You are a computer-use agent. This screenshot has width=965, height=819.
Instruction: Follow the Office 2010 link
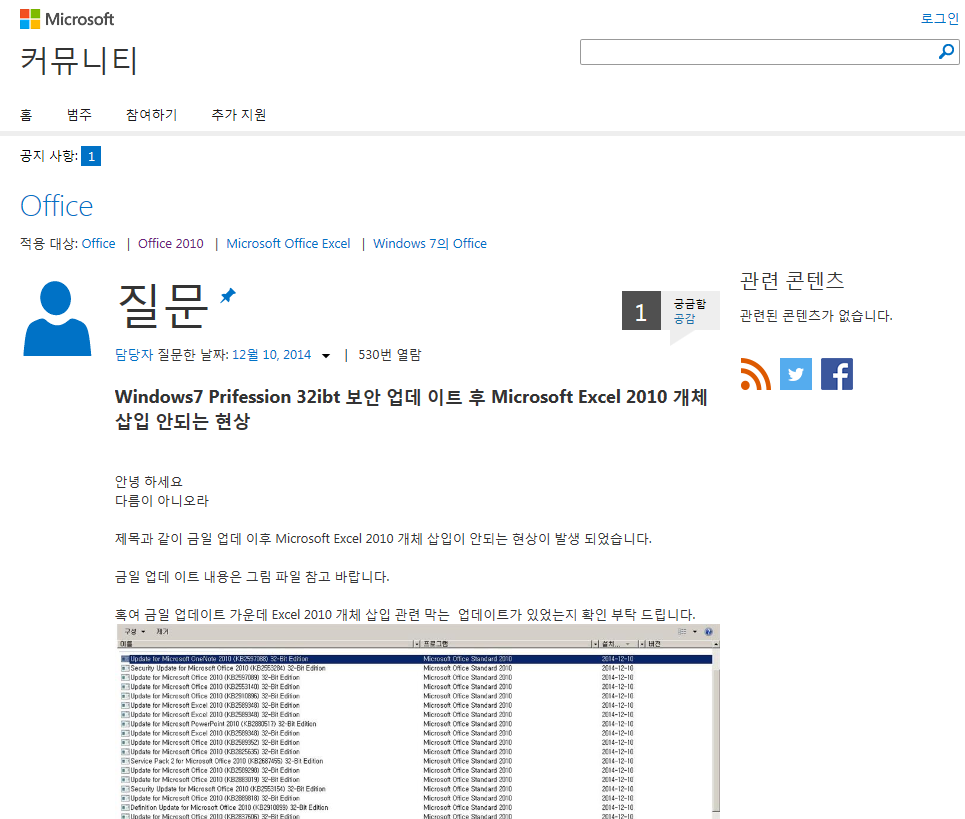tap(170, 244)
